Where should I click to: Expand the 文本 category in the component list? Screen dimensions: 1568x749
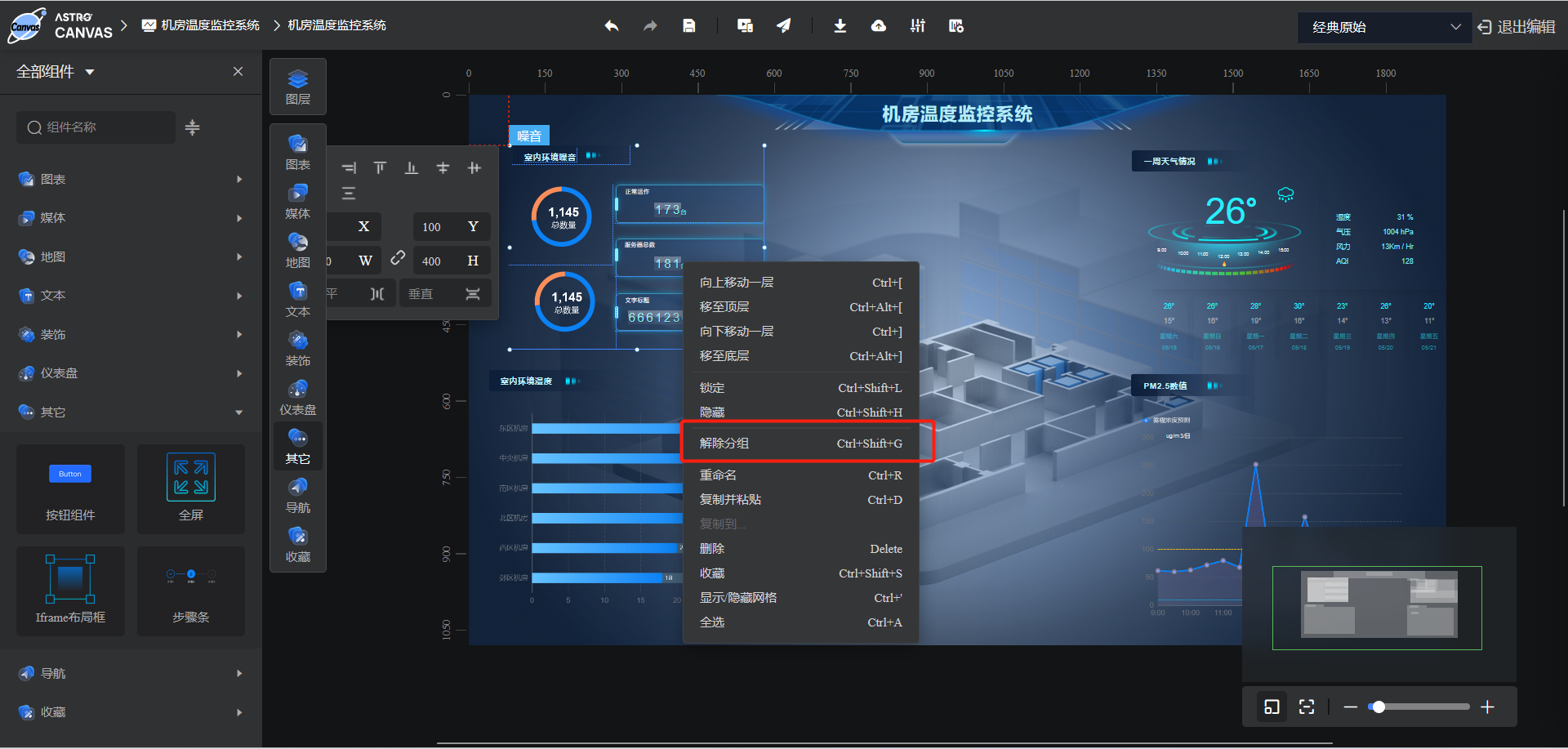131,296
